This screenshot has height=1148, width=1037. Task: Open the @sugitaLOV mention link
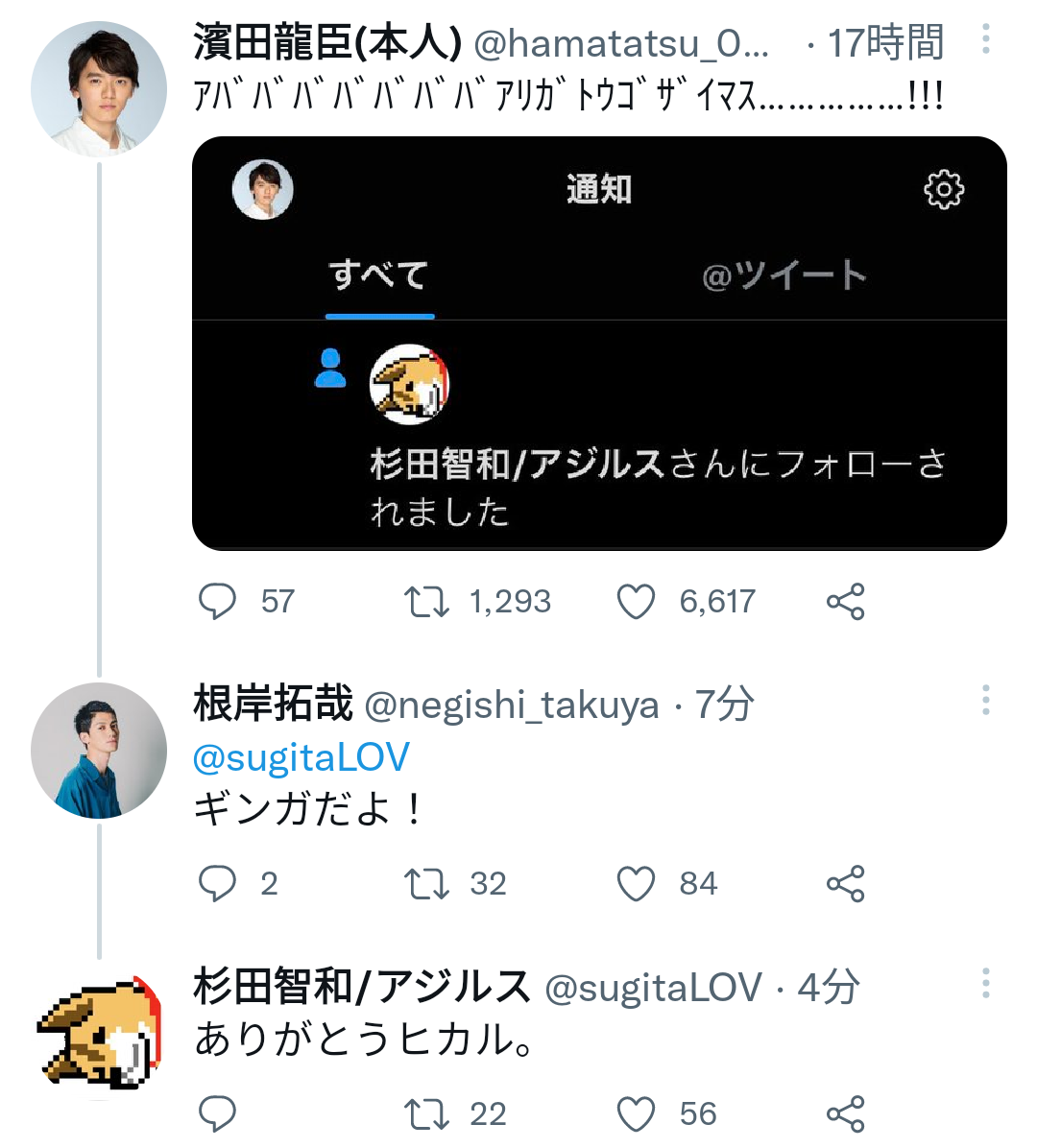pyautogui.click(x=301, y=757)
